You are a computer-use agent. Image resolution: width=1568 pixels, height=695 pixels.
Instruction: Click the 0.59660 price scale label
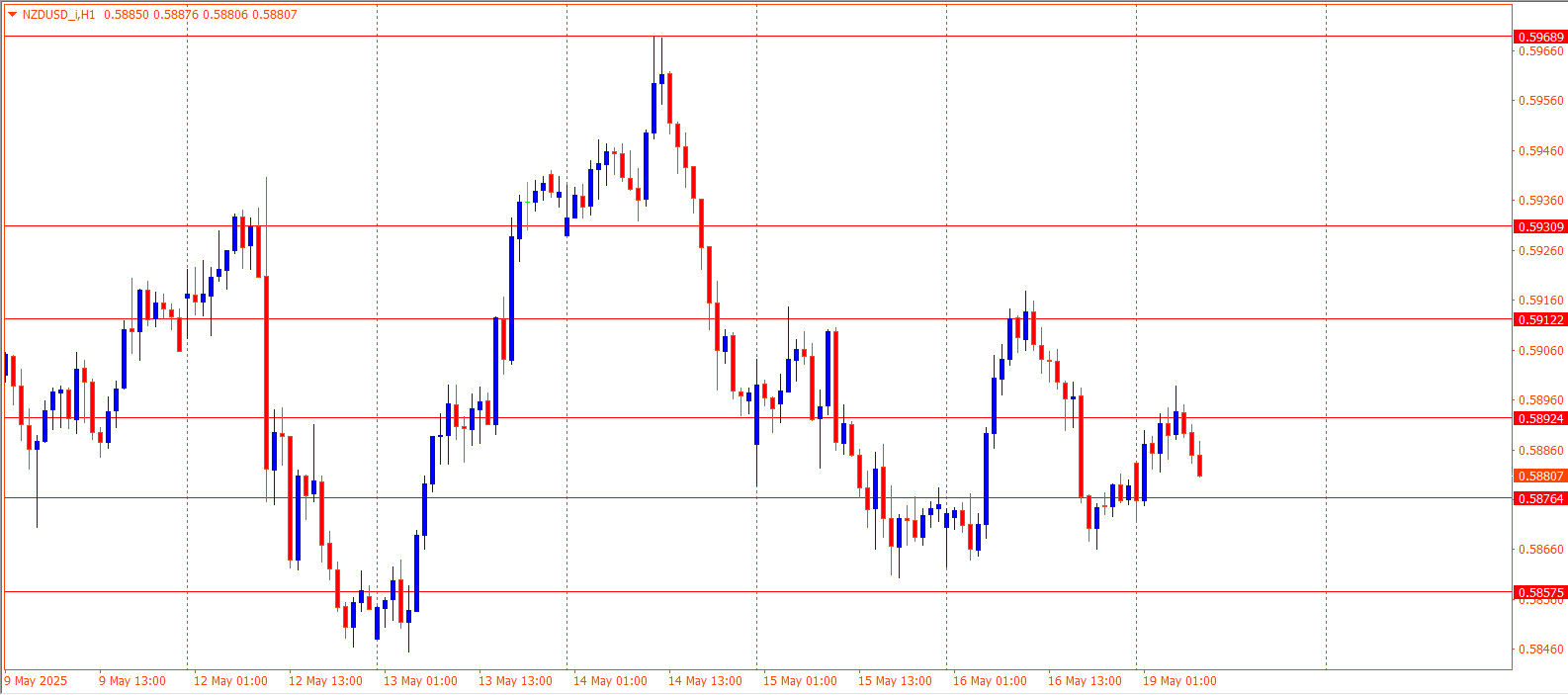coord(1541,51)
